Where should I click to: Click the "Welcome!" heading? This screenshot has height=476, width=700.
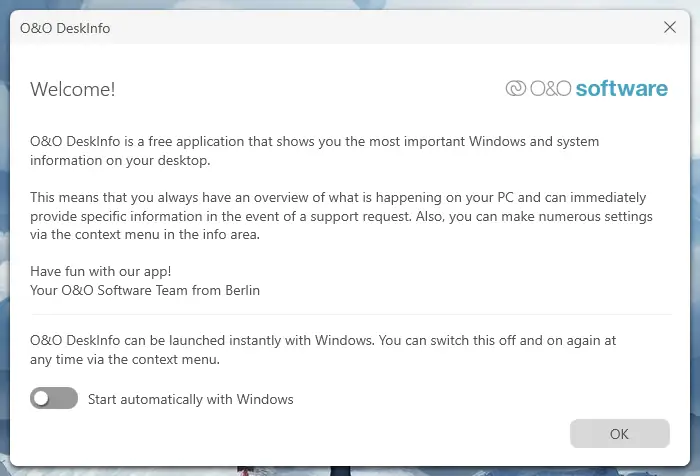coord(73,90)
